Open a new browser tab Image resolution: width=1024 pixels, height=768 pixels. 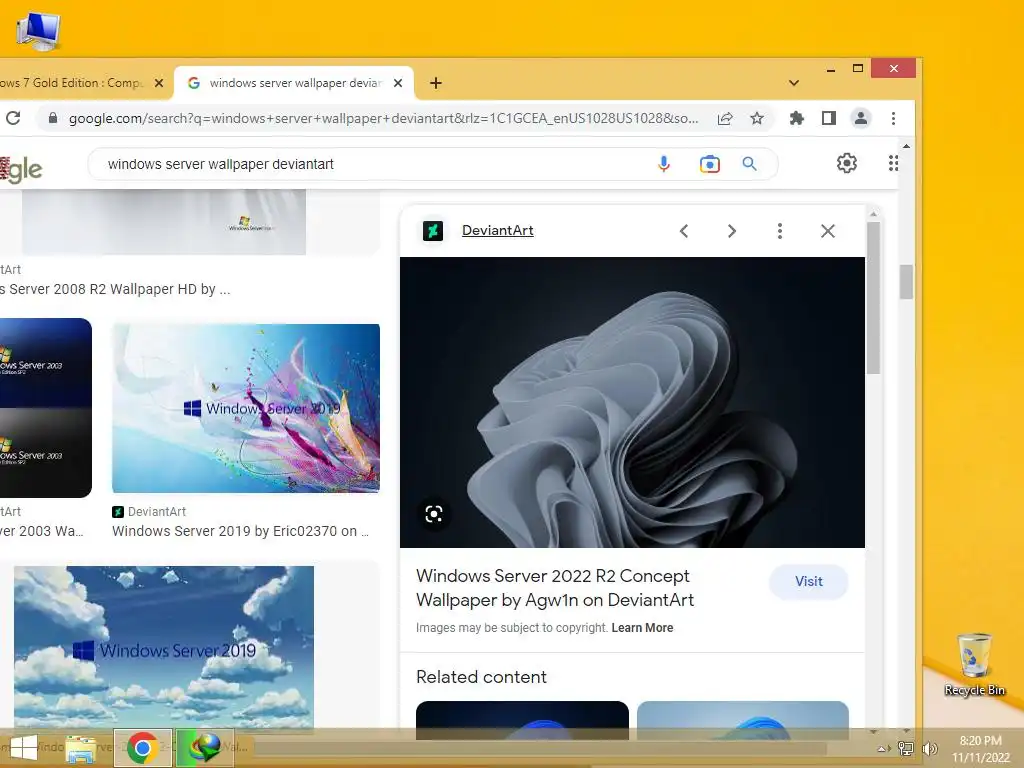tap(436, 83)
